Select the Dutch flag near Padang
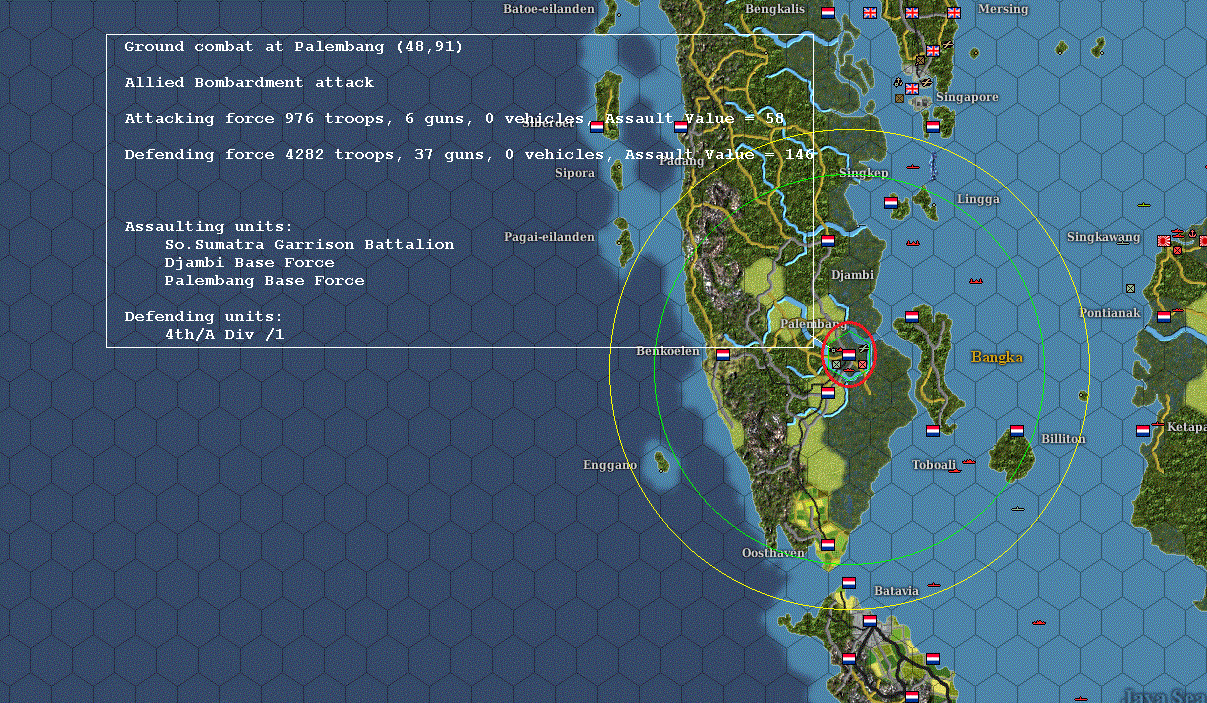Image resolution: width=1207 pixels, height=703 pixels. 681,126
